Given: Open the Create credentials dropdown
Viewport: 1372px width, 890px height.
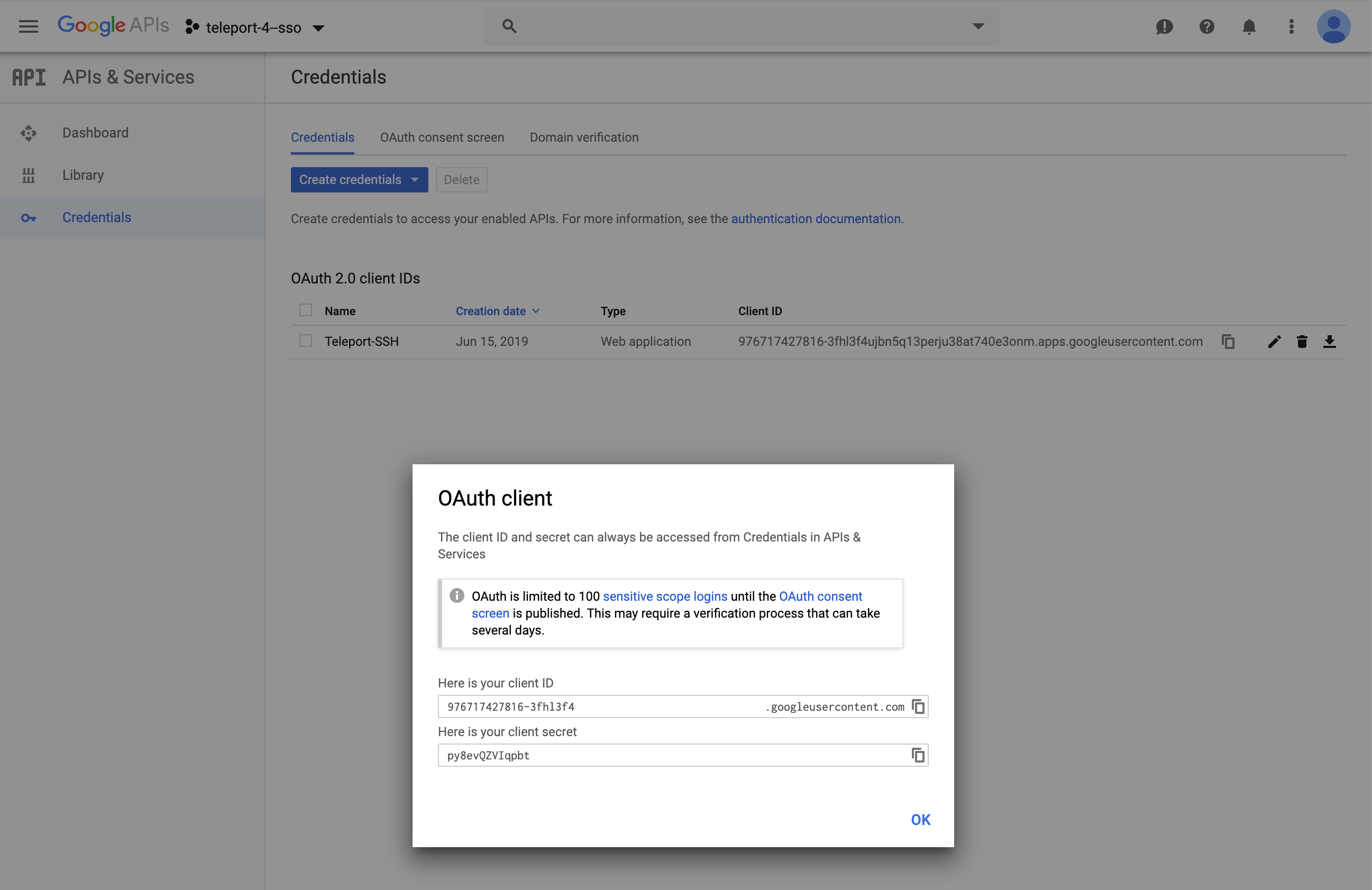Looking at the screenshot, I should 359,180.
